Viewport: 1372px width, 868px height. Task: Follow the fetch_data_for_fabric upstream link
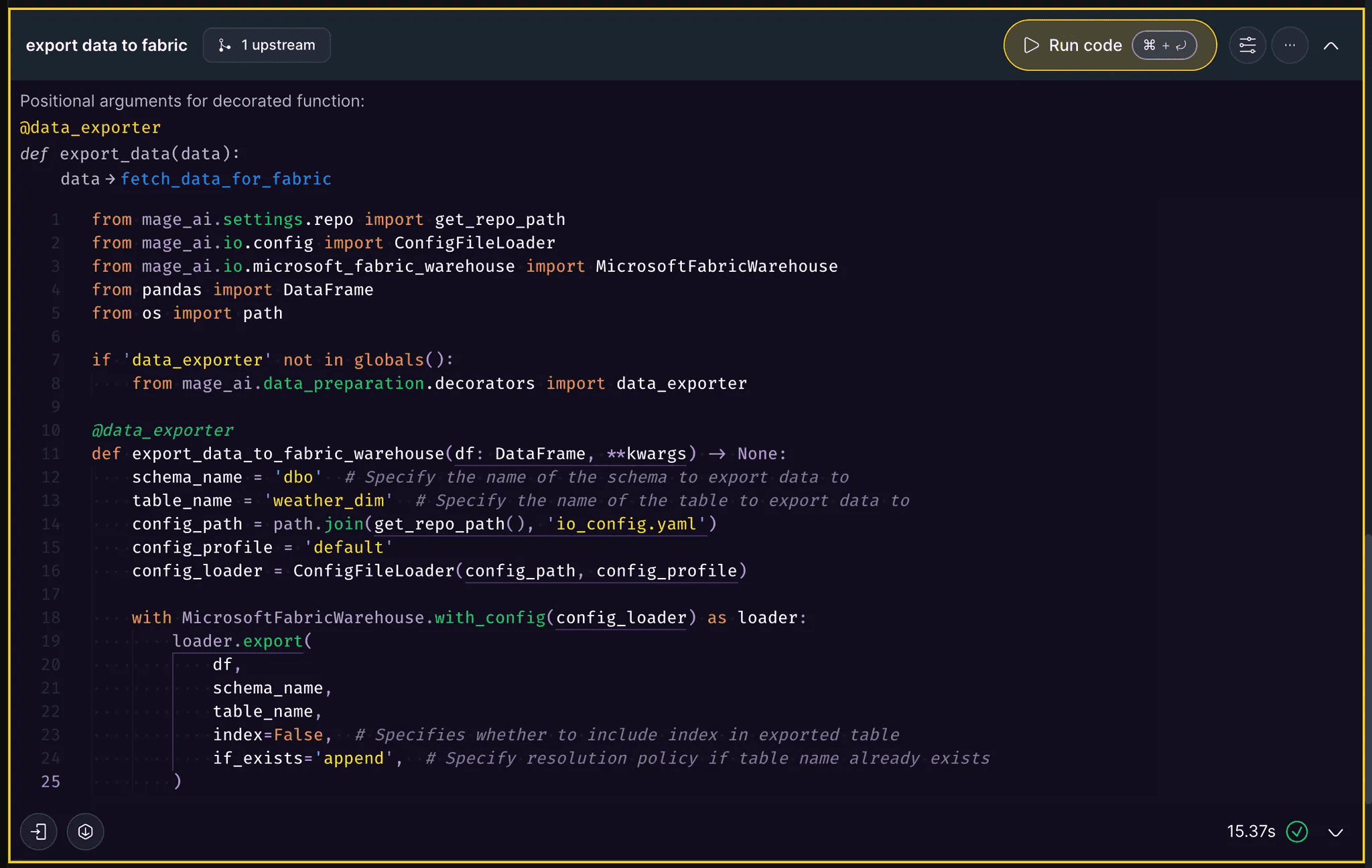(x=226, y=179)
